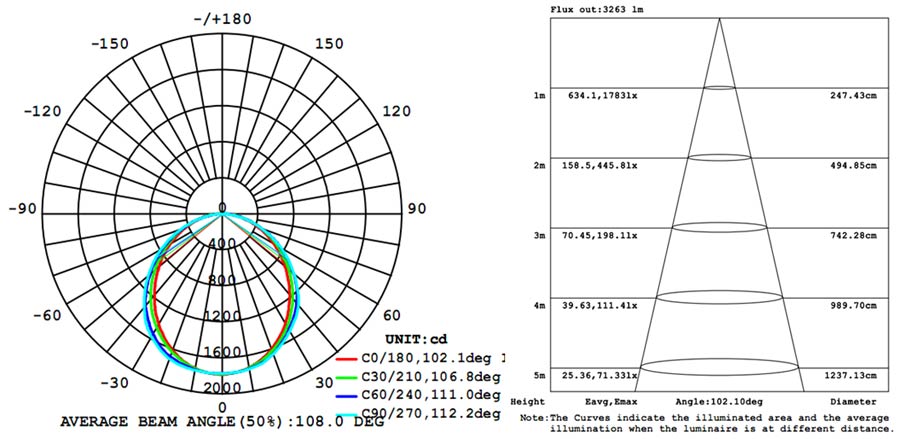Click the red C0/180 legend line
This screenshot has height=439, width=900.
[347, 358]
